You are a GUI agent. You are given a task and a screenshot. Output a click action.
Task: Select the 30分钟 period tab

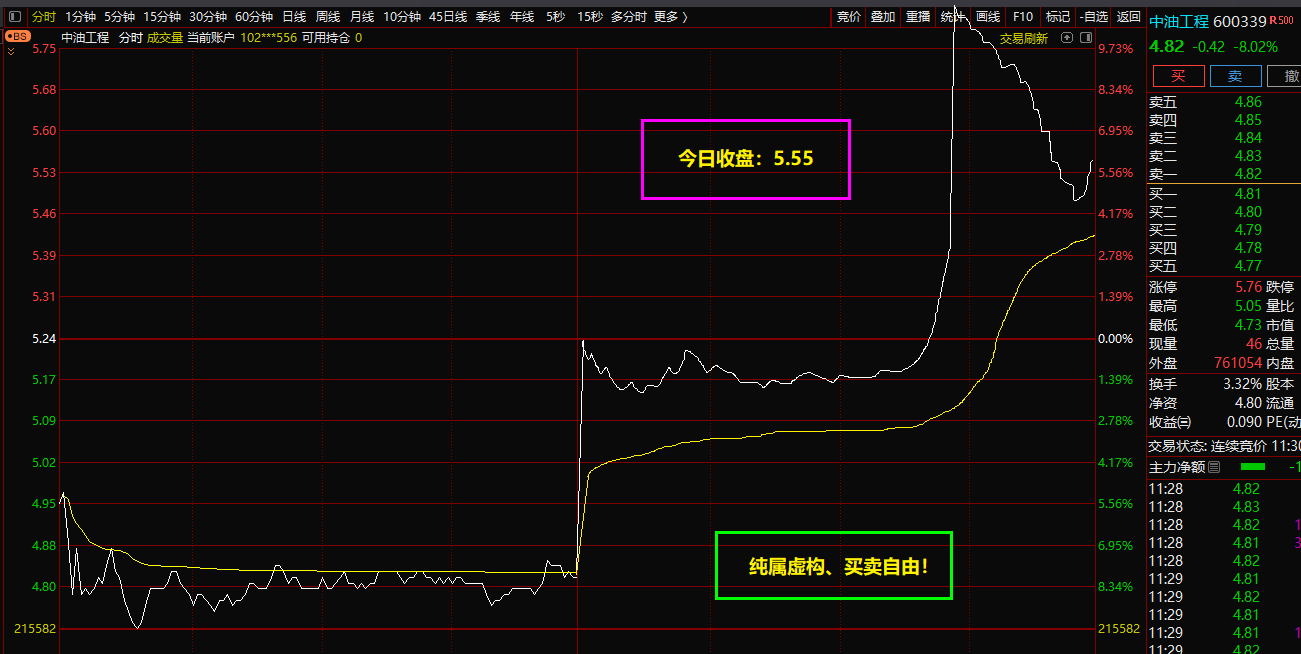pyautogui.click(x=208, y=17)
